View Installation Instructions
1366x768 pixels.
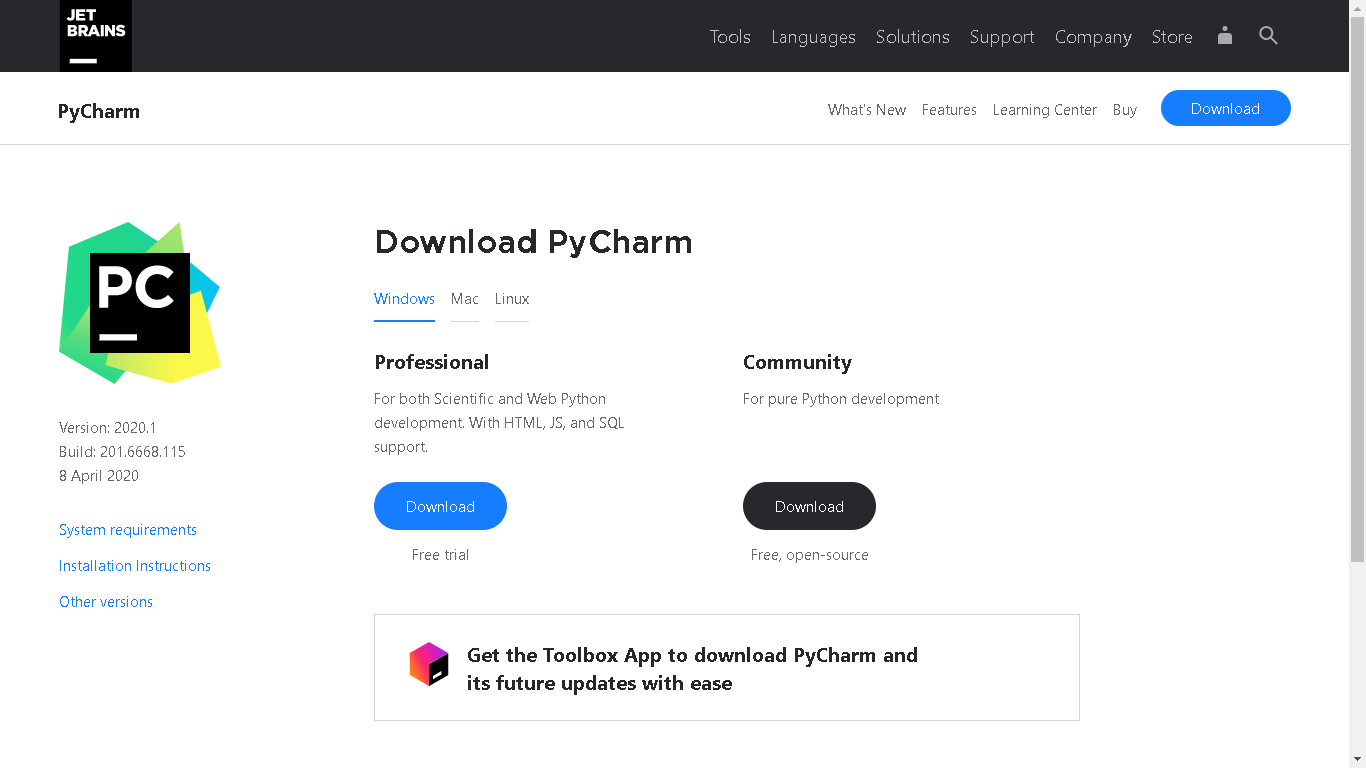[134, 566]
